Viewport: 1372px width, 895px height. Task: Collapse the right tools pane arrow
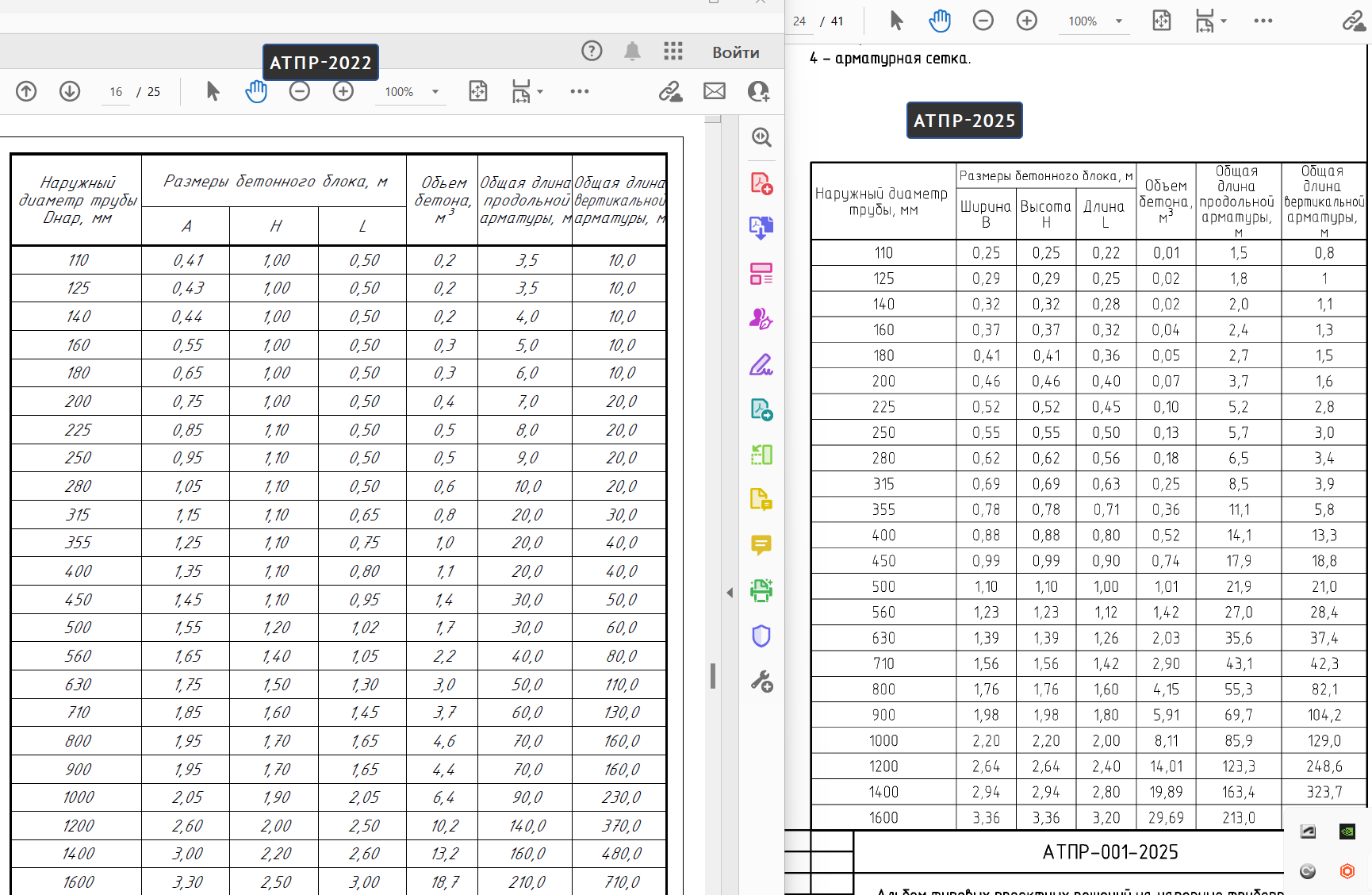point(730,593)
